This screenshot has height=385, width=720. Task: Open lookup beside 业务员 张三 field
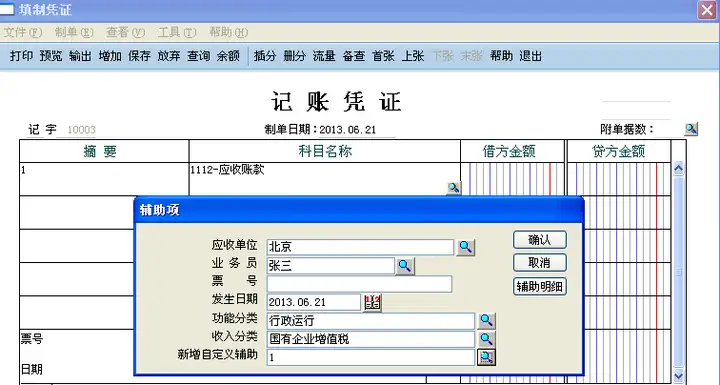pyautogui.click(x=405, y=266)
